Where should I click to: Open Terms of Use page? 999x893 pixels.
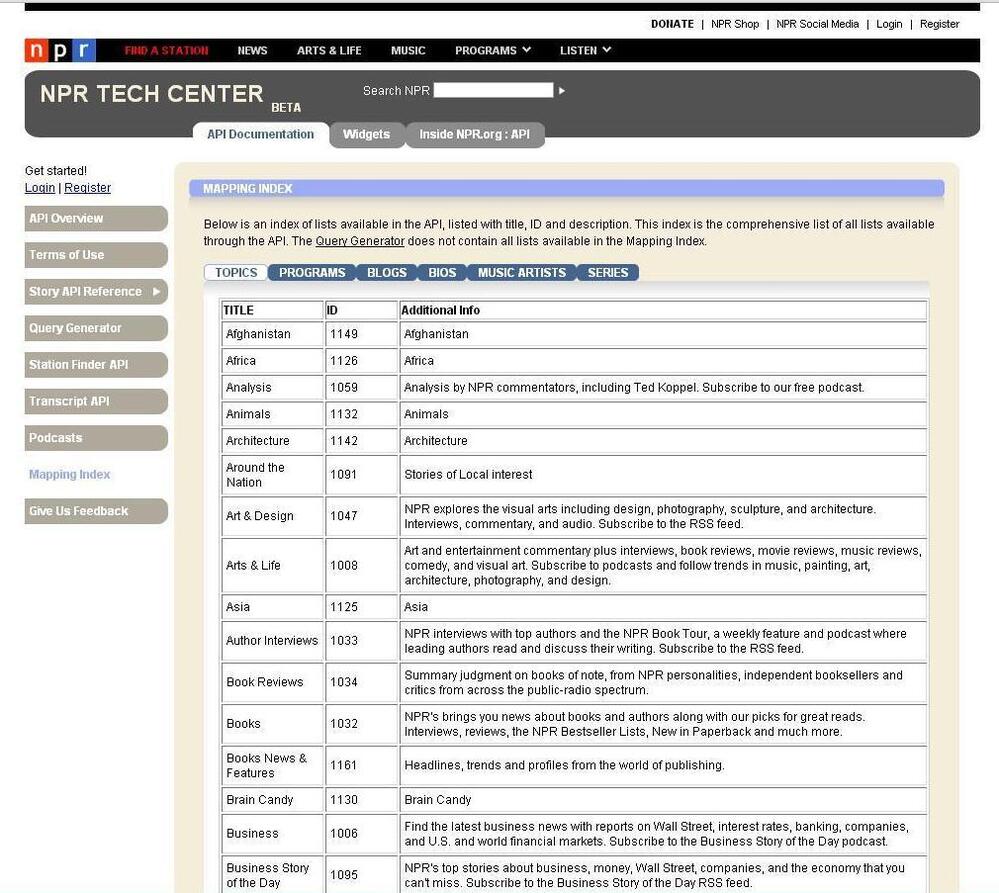pyautogui.click(x=96, y=255)
